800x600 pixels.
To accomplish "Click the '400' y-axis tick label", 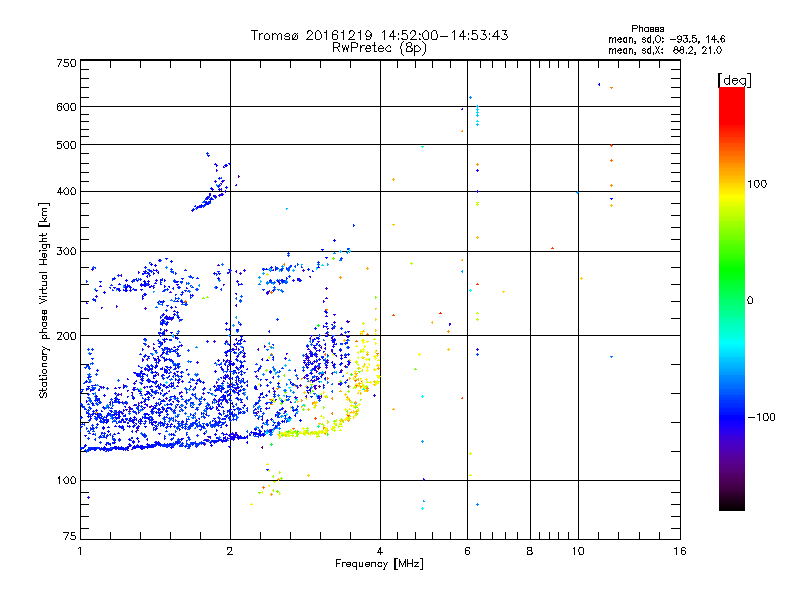I will click(x=66, y=192).
